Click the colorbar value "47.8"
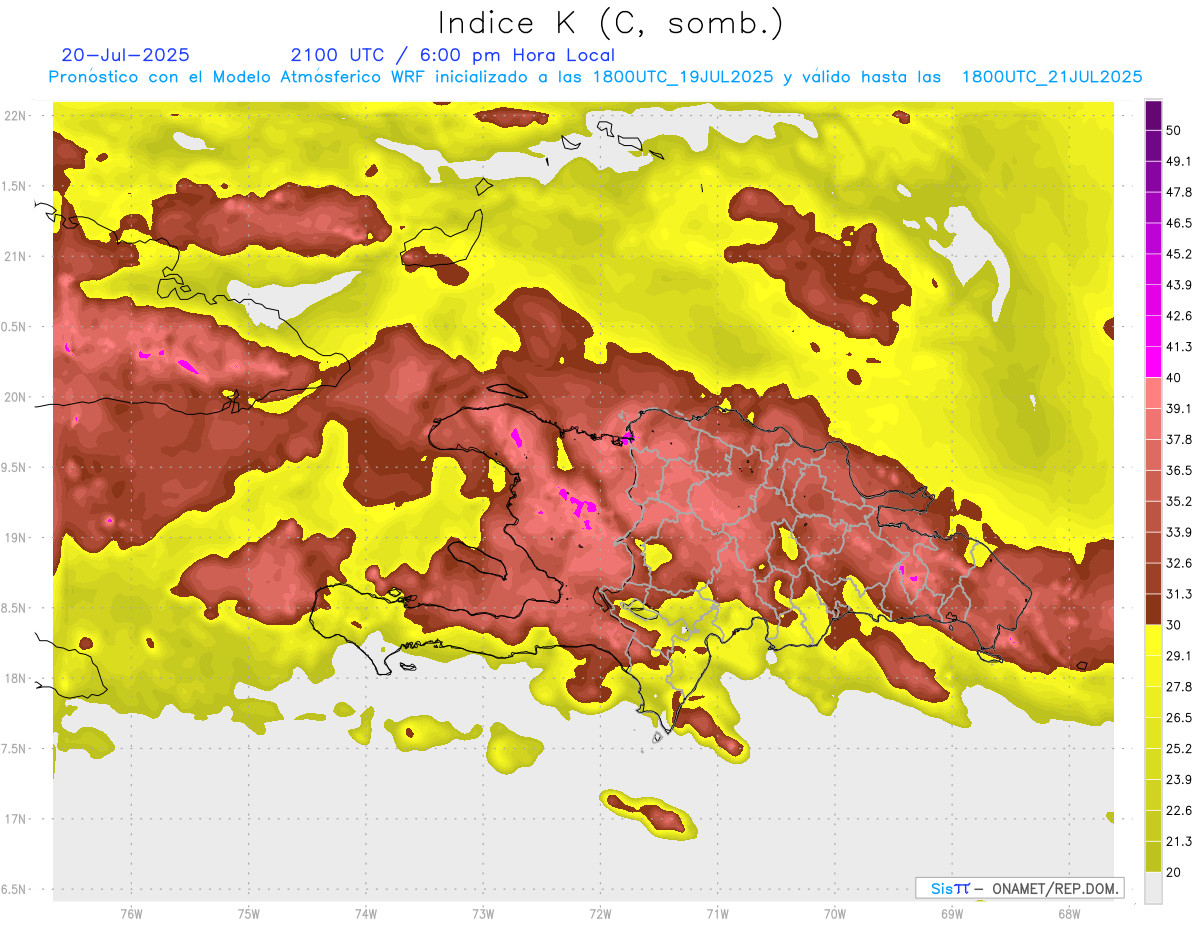Image resolution: width=1200 pixels, height=927 pixels. point(1178,192)
